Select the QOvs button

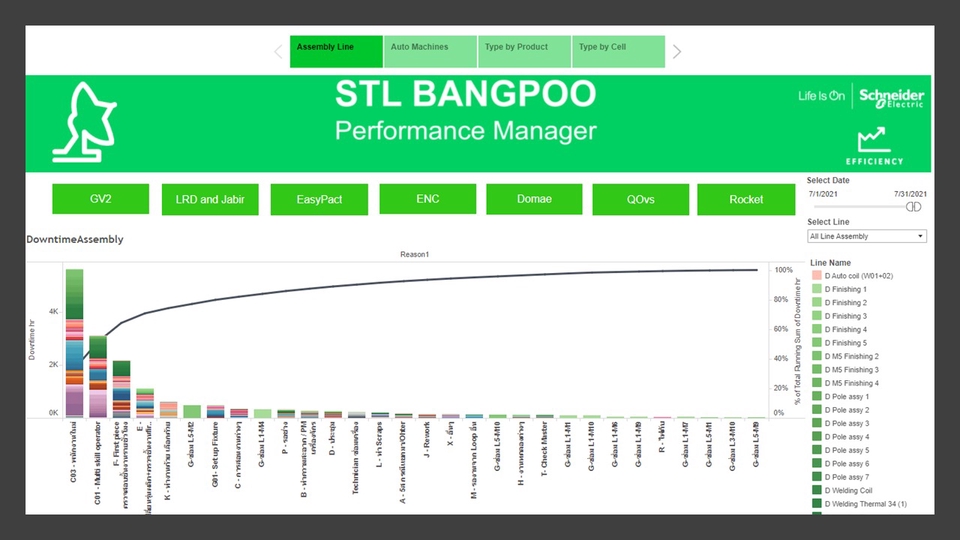(640, 200)
